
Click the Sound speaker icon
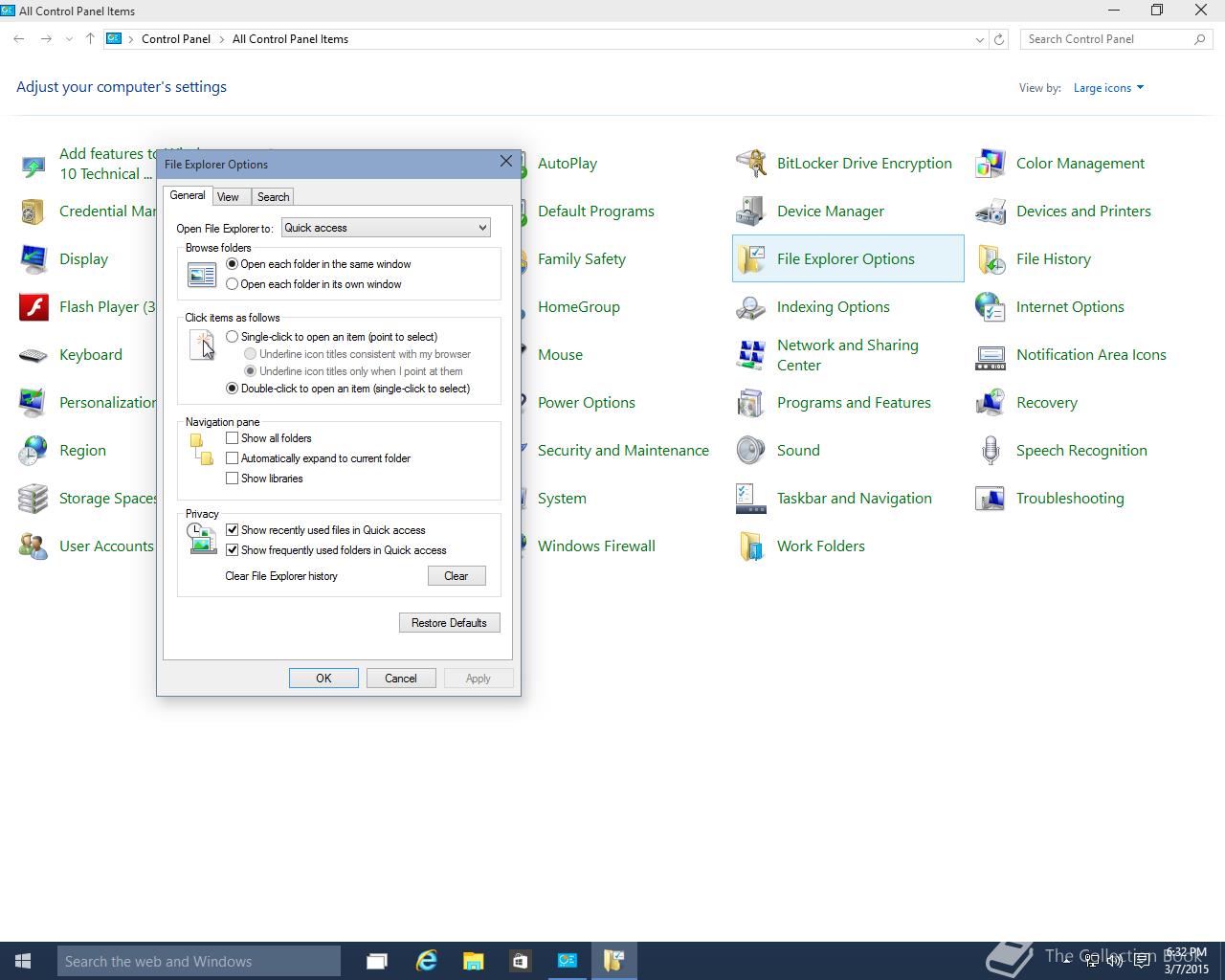751,451
